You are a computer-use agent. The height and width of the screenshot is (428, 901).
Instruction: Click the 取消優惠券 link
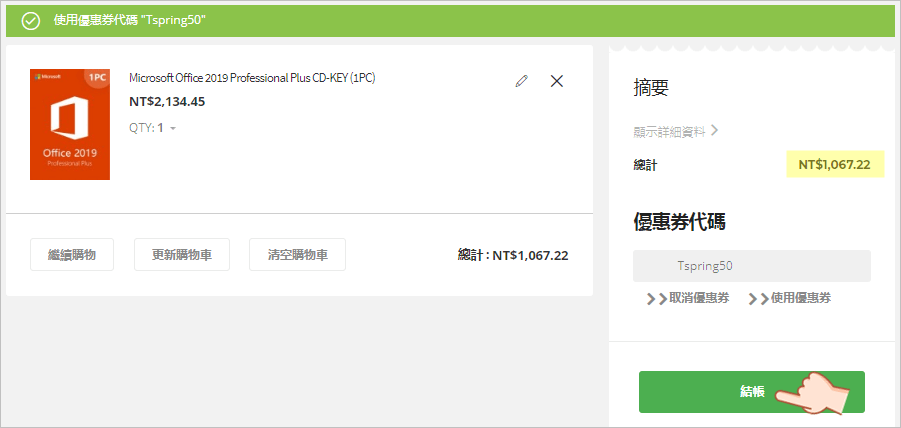point(688,298)
